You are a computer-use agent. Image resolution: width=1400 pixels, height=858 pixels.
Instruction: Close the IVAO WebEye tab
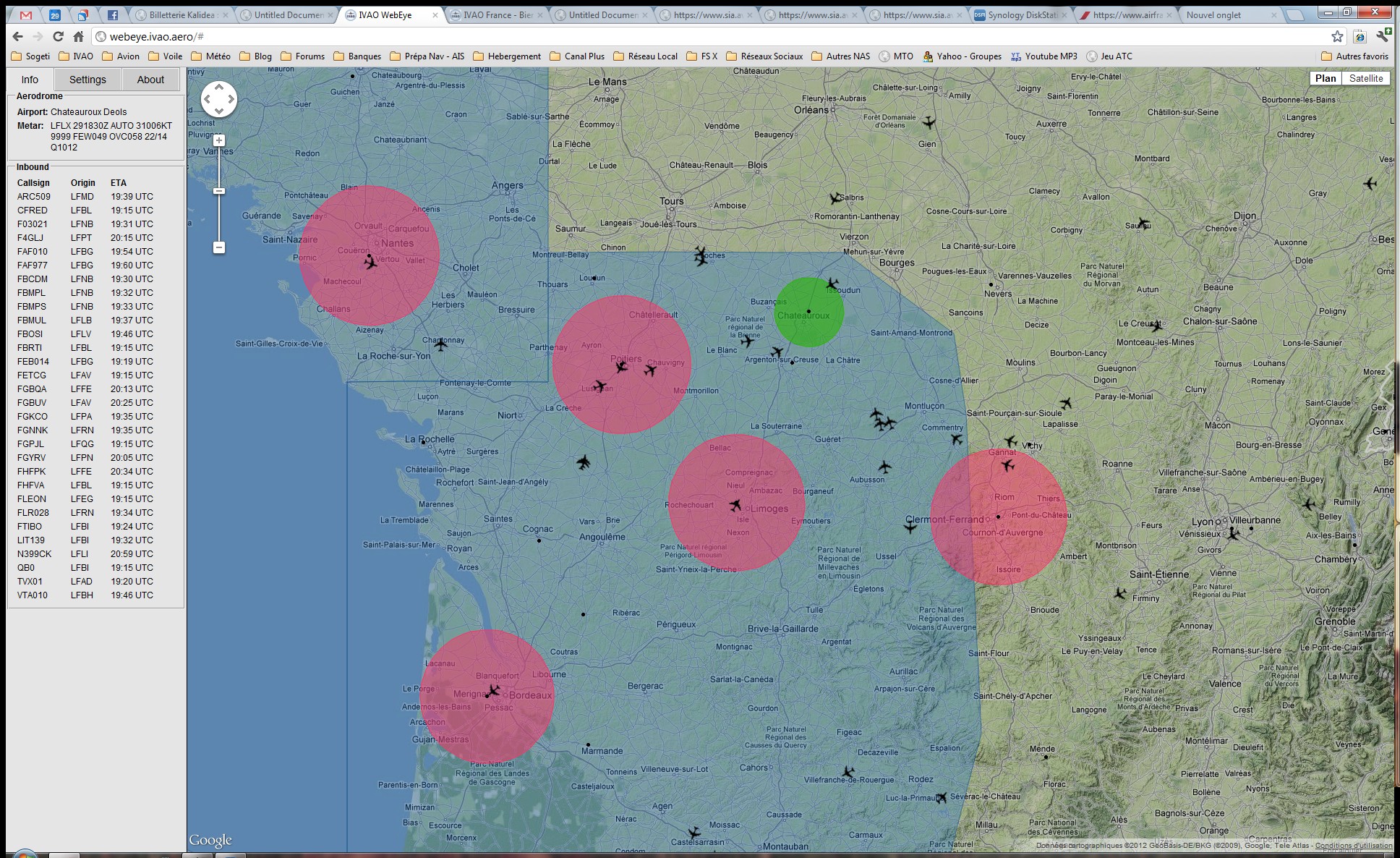coord(435,14)
